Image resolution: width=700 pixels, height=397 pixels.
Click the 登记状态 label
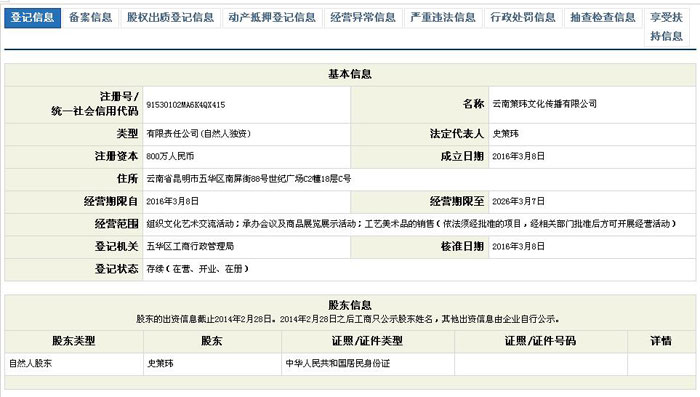tap(117, 269)
